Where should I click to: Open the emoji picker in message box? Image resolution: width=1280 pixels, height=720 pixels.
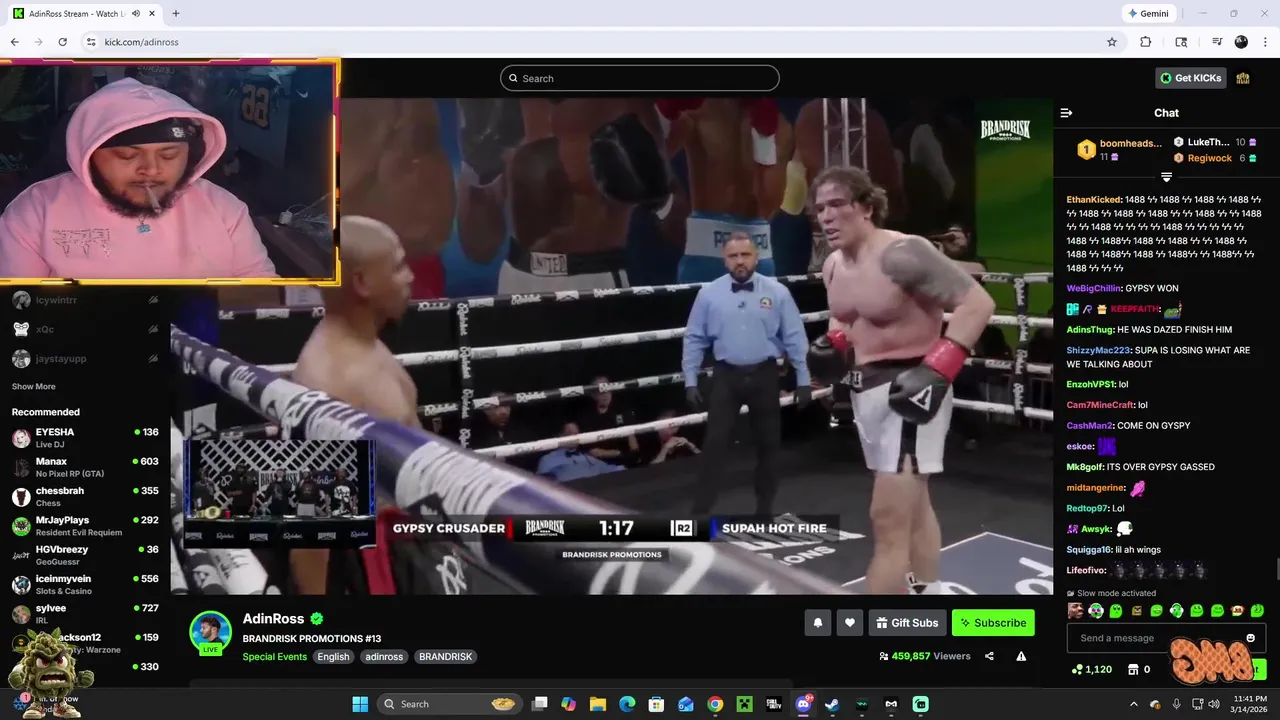pos(1250,638)
